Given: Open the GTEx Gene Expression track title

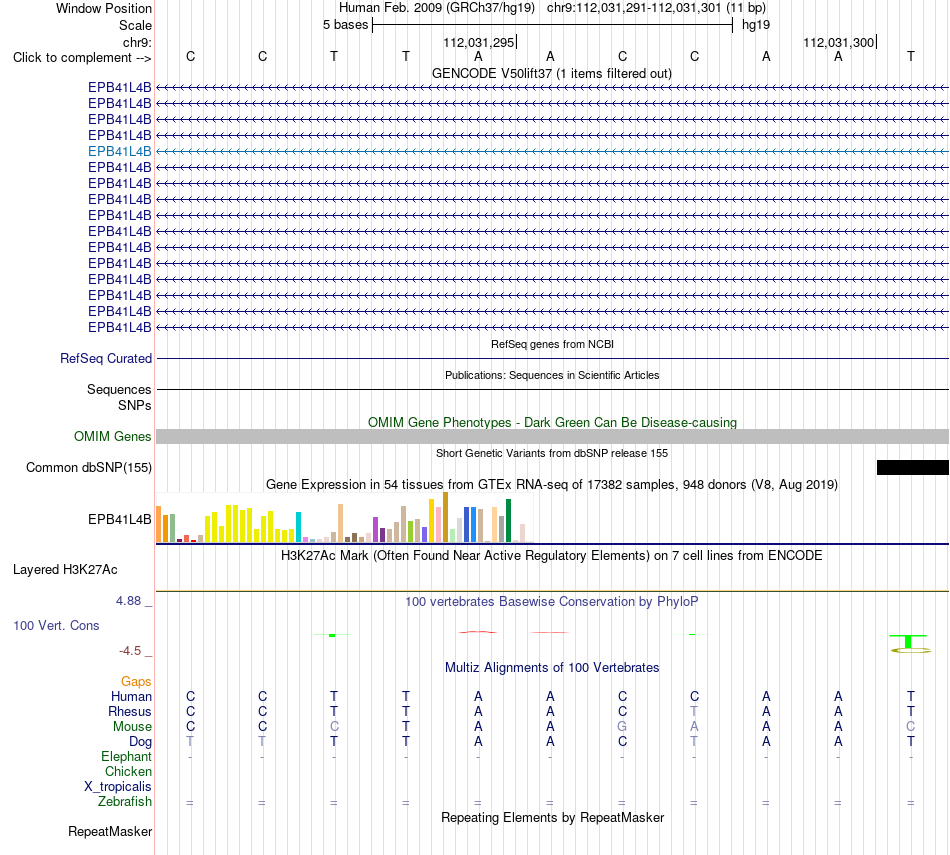Looking at the screenshot, I should [x=552, y=485].
